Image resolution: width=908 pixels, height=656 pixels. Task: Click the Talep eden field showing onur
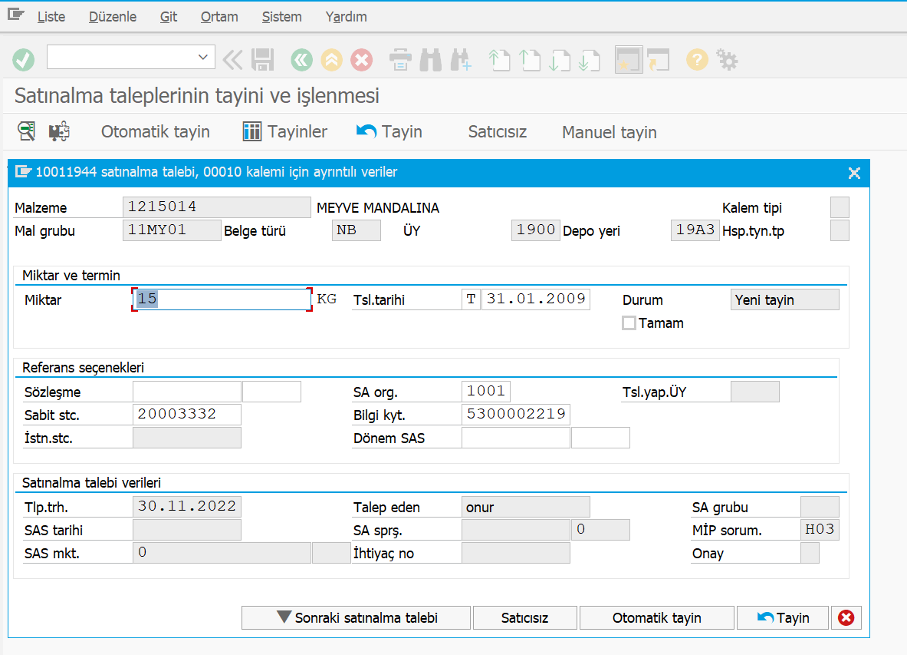526,507
